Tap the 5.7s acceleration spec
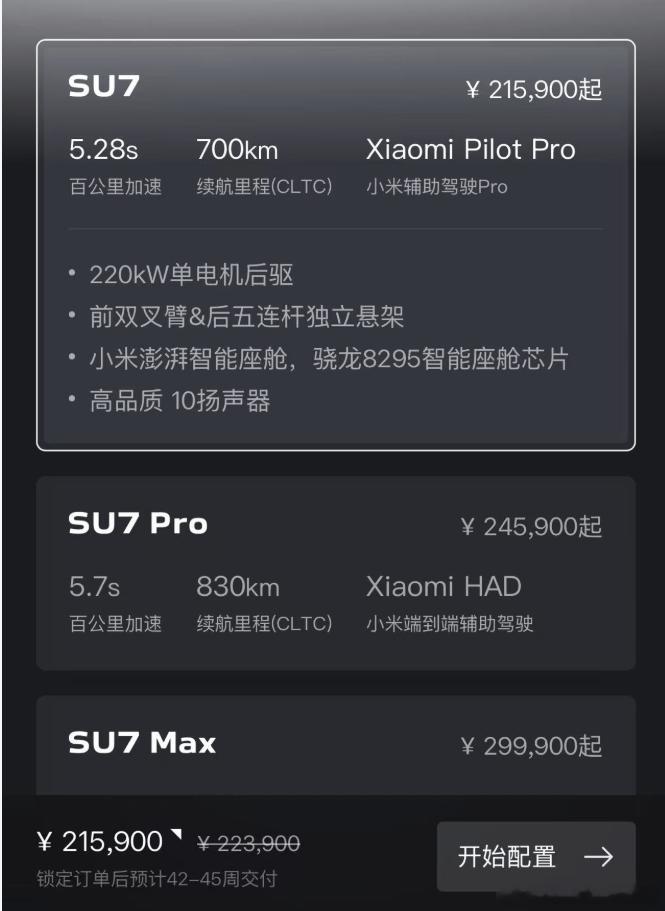Viewport: 665px width, 911px height. (x=94, y=586)
